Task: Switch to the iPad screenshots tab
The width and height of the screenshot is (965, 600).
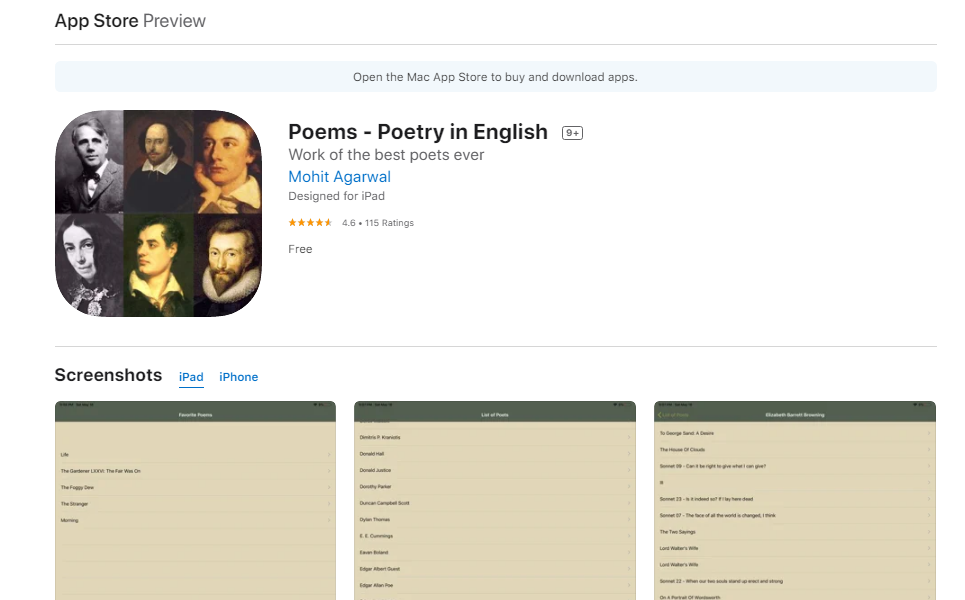Action: click(x=191, y=377)
